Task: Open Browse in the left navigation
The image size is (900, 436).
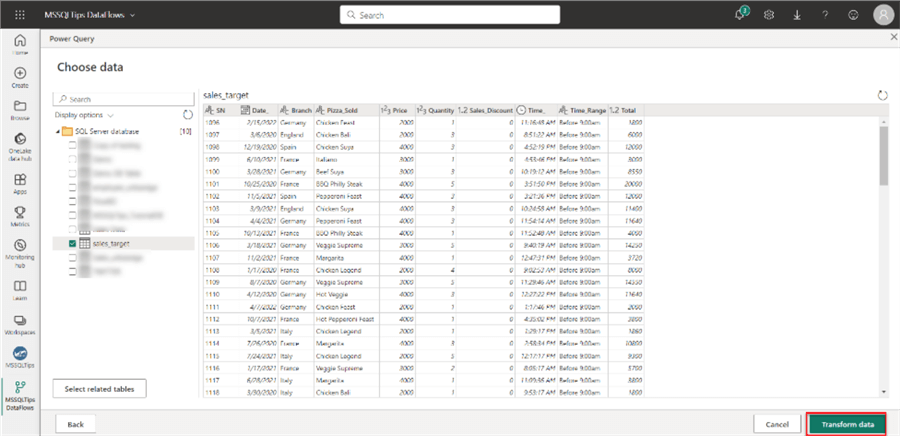Action: pos(20,110)
